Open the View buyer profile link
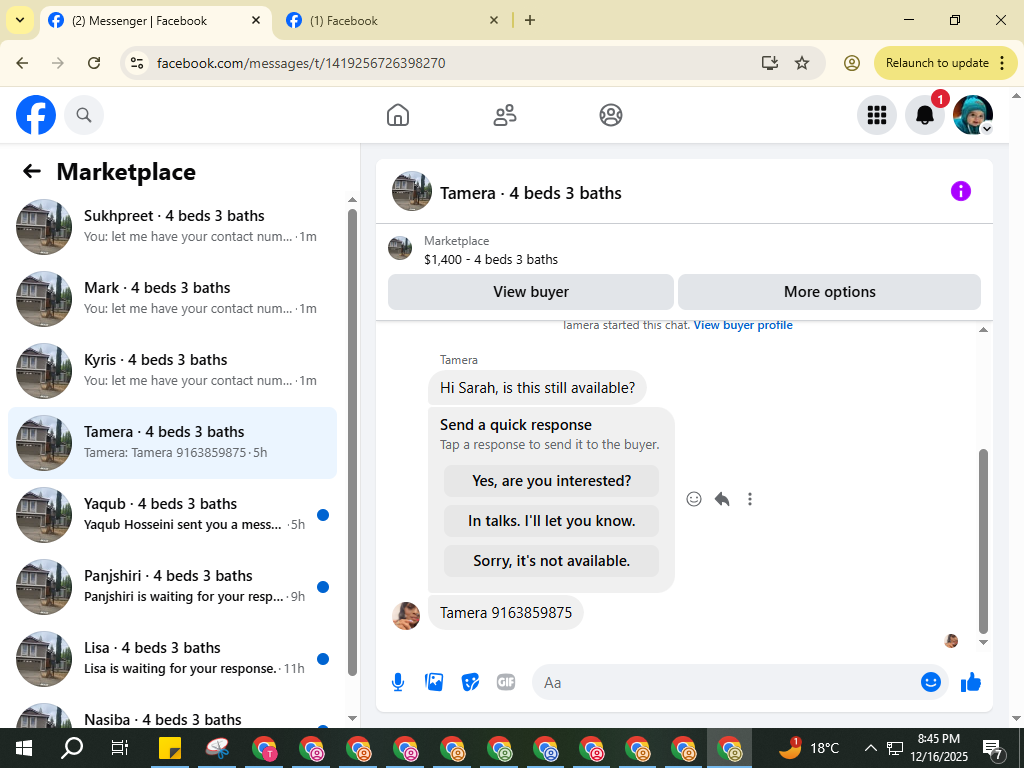This screenshot has width=1024, height=768. pyautogui.click(x=743, y=325)
